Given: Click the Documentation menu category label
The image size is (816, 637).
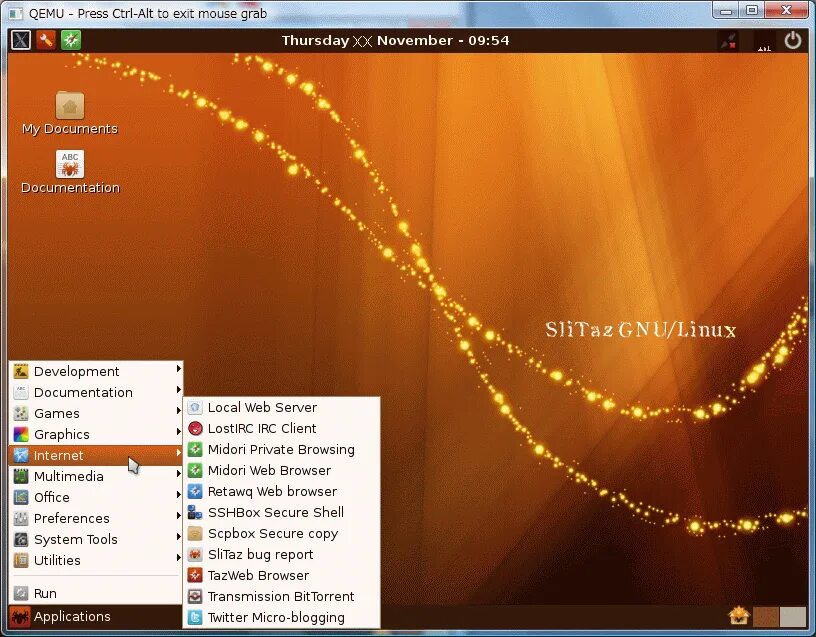Looking at the screenshot, I should tap(83, 392).
